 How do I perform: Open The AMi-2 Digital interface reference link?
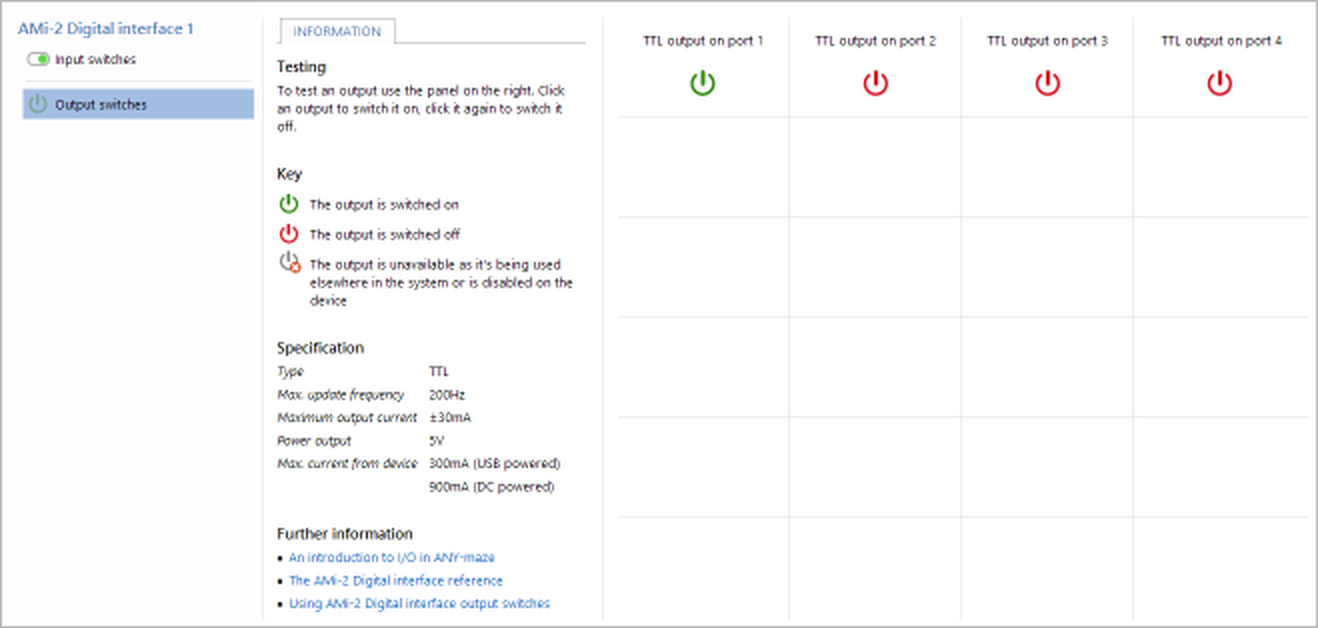(x=395, y=581)
